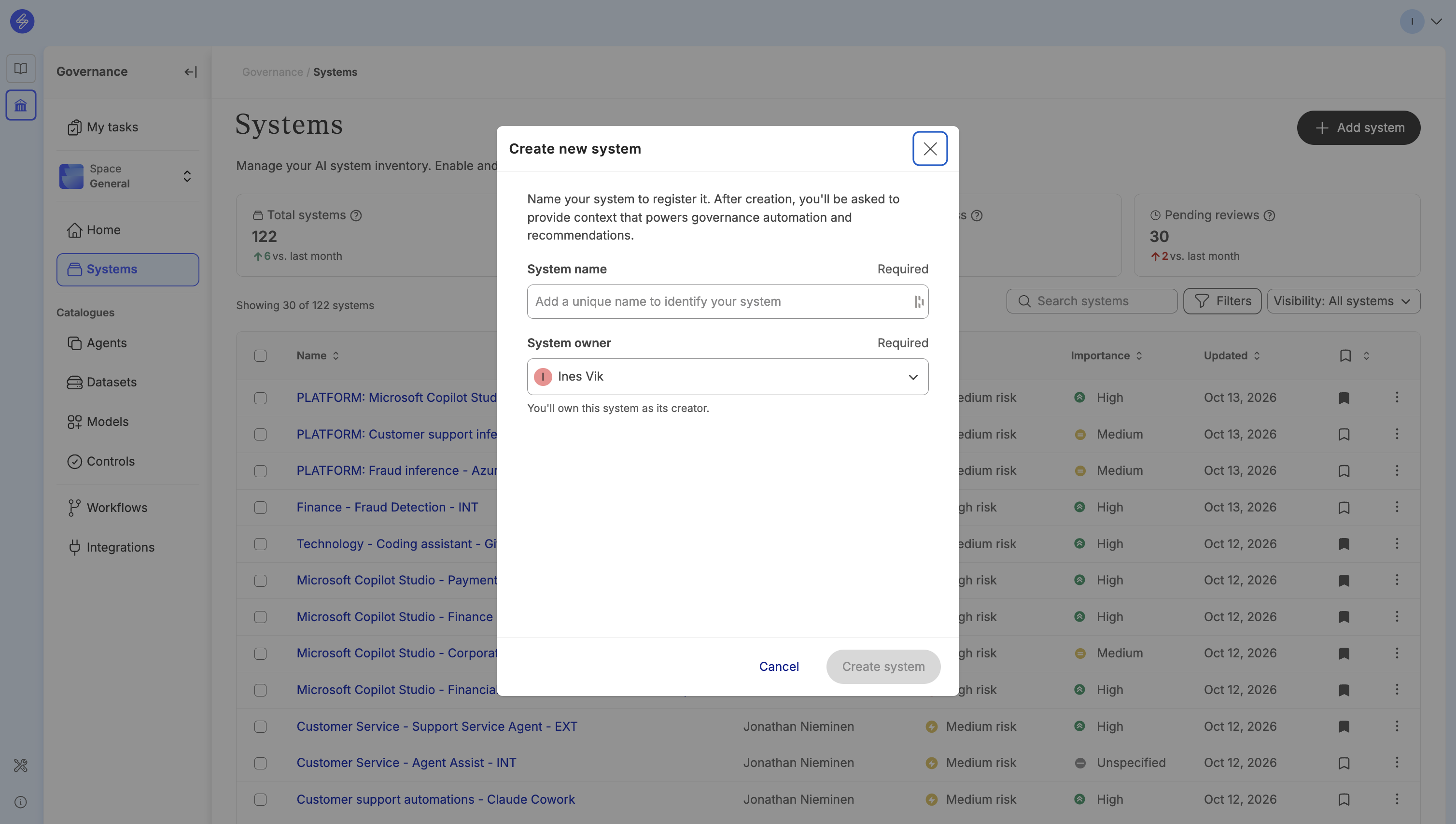Open row actions for Finance - Fraud Detection - INT
Viewport: 1456px width, 824px height.
point(1397,507)
